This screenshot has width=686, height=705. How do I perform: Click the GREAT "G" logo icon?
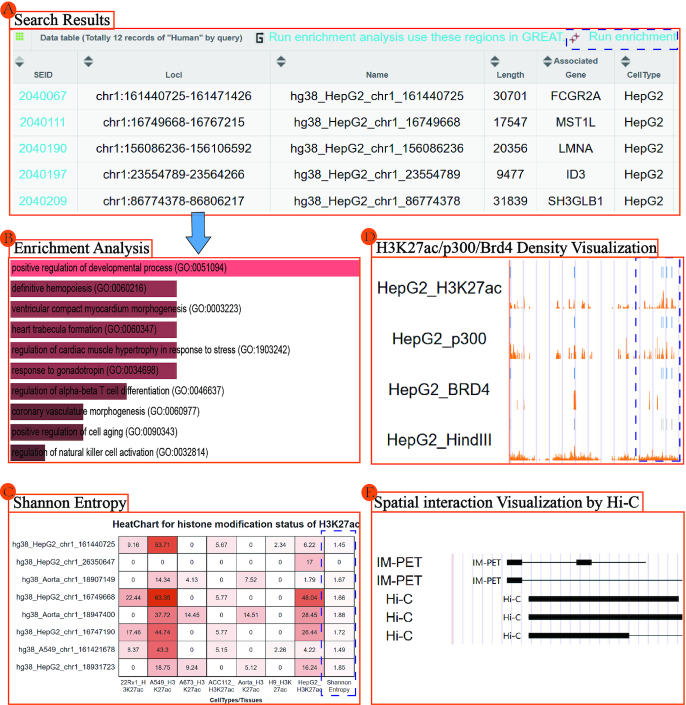tap(259, 37)
